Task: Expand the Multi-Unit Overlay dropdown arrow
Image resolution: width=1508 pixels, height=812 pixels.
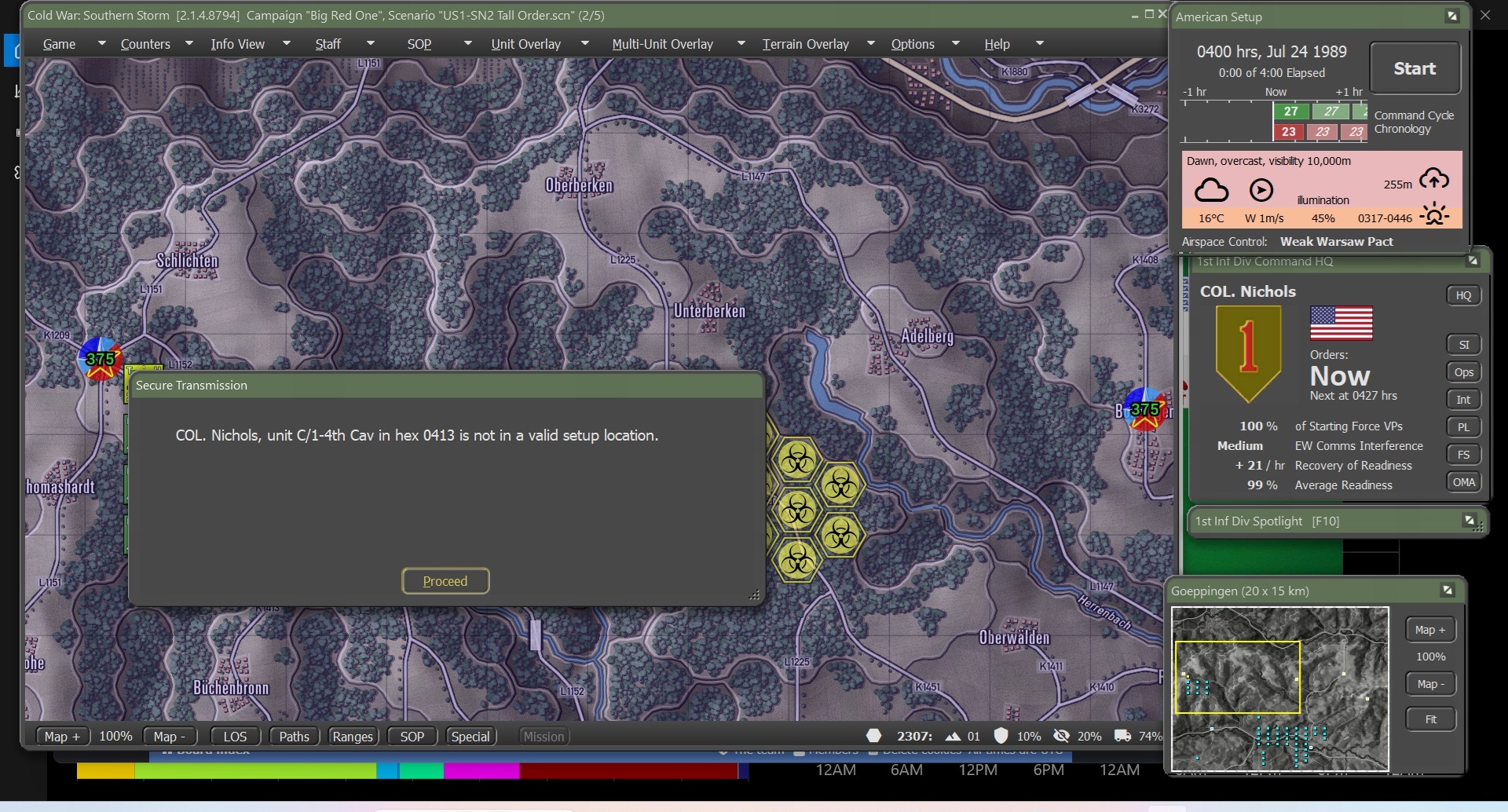Action: (x=741, y=43)
